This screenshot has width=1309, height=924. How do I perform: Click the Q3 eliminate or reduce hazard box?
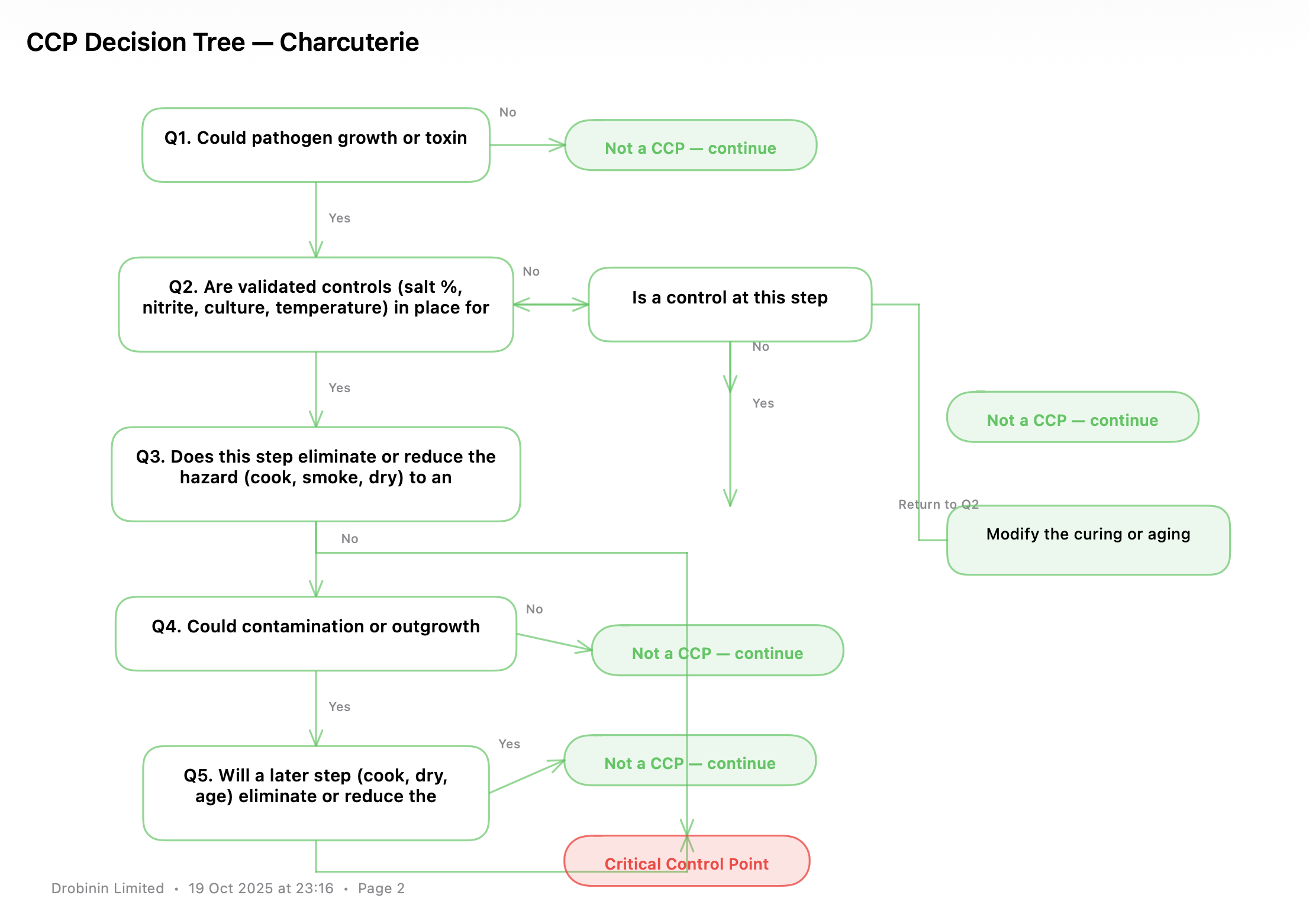click(315, 474)
